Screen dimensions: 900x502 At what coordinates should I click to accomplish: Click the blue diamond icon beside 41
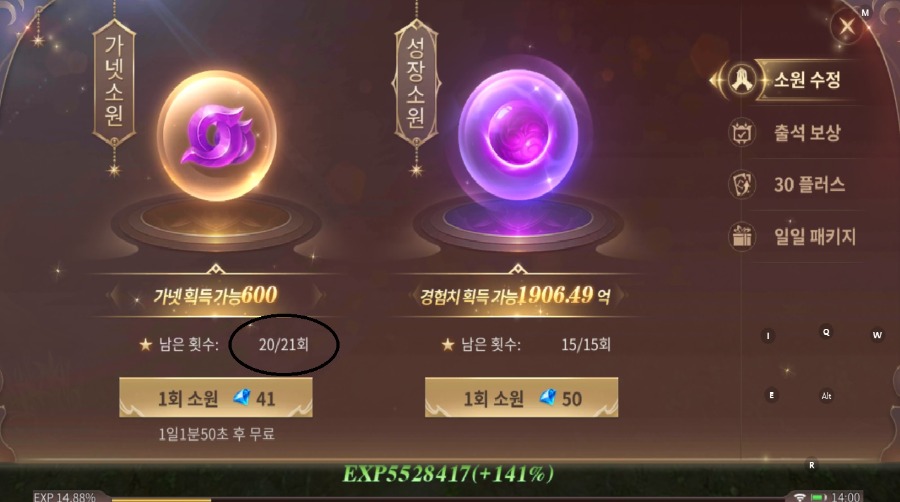[242, 397]
